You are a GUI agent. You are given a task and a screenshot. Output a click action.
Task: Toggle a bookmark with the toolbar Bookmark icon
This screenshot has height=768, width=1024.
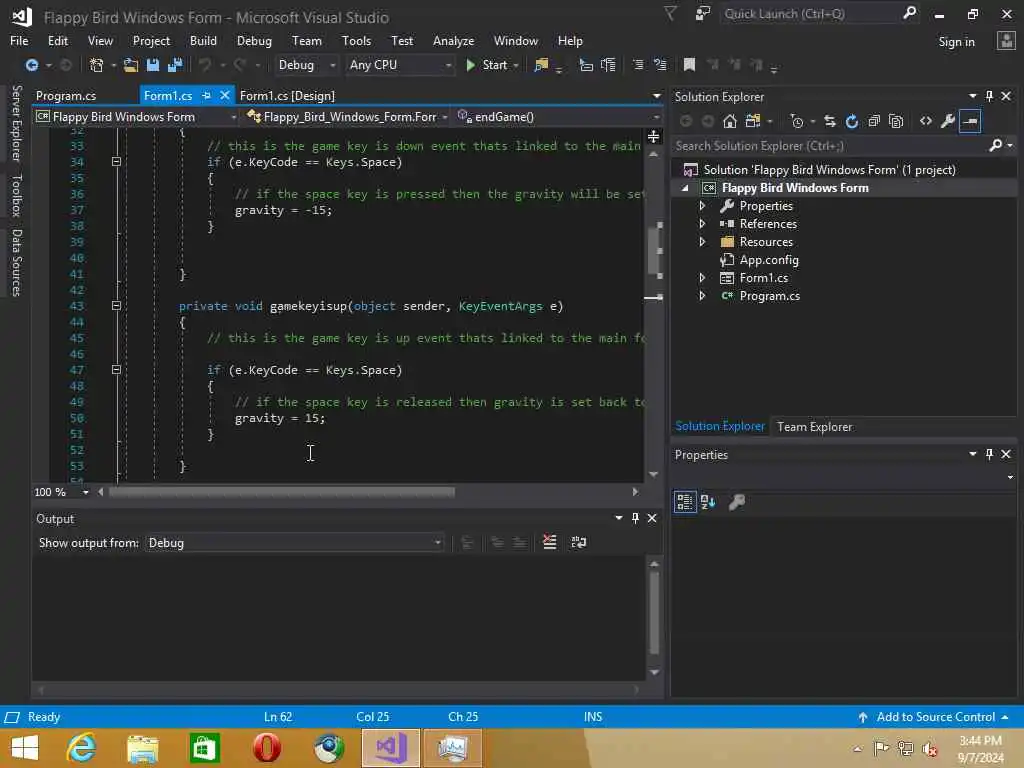click(x=689, y=65)
